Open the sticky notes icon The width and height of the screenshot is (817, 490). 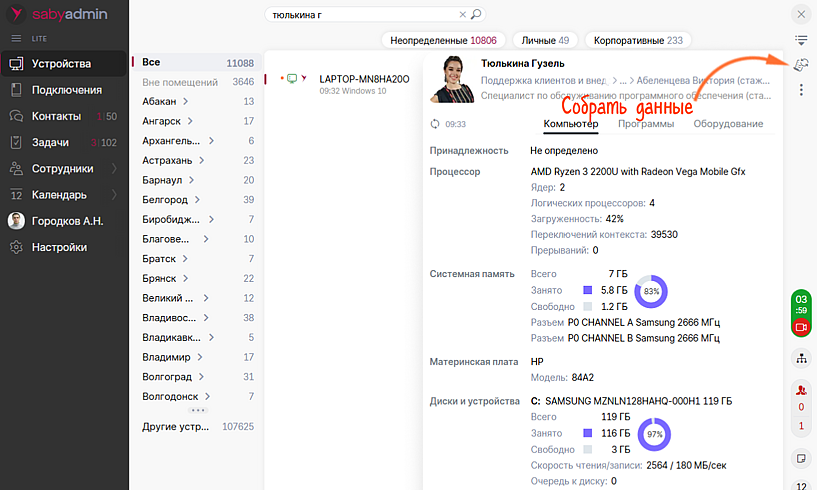tap(801, 458)
